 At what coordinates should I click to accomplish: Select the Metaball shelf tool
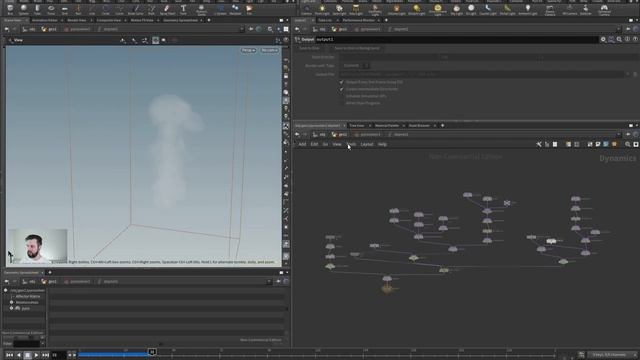[x=235, y=9]
